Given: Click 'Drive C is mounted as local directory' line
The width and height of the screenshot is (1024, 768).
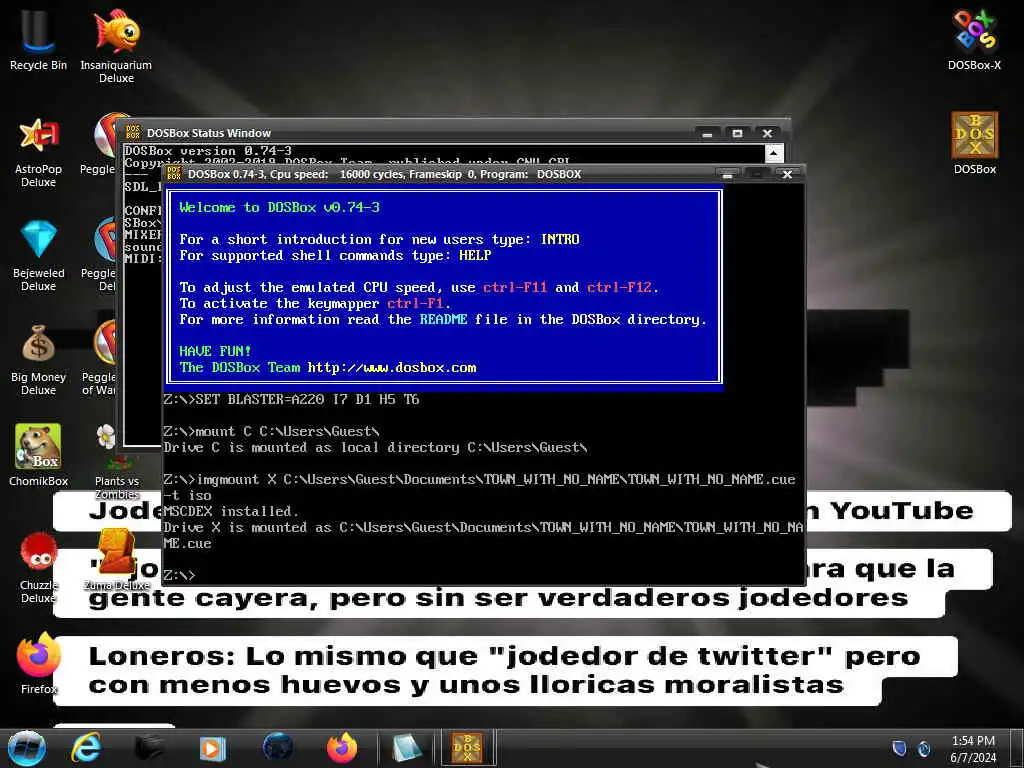Looking at the screenshot, I should 375,447.
